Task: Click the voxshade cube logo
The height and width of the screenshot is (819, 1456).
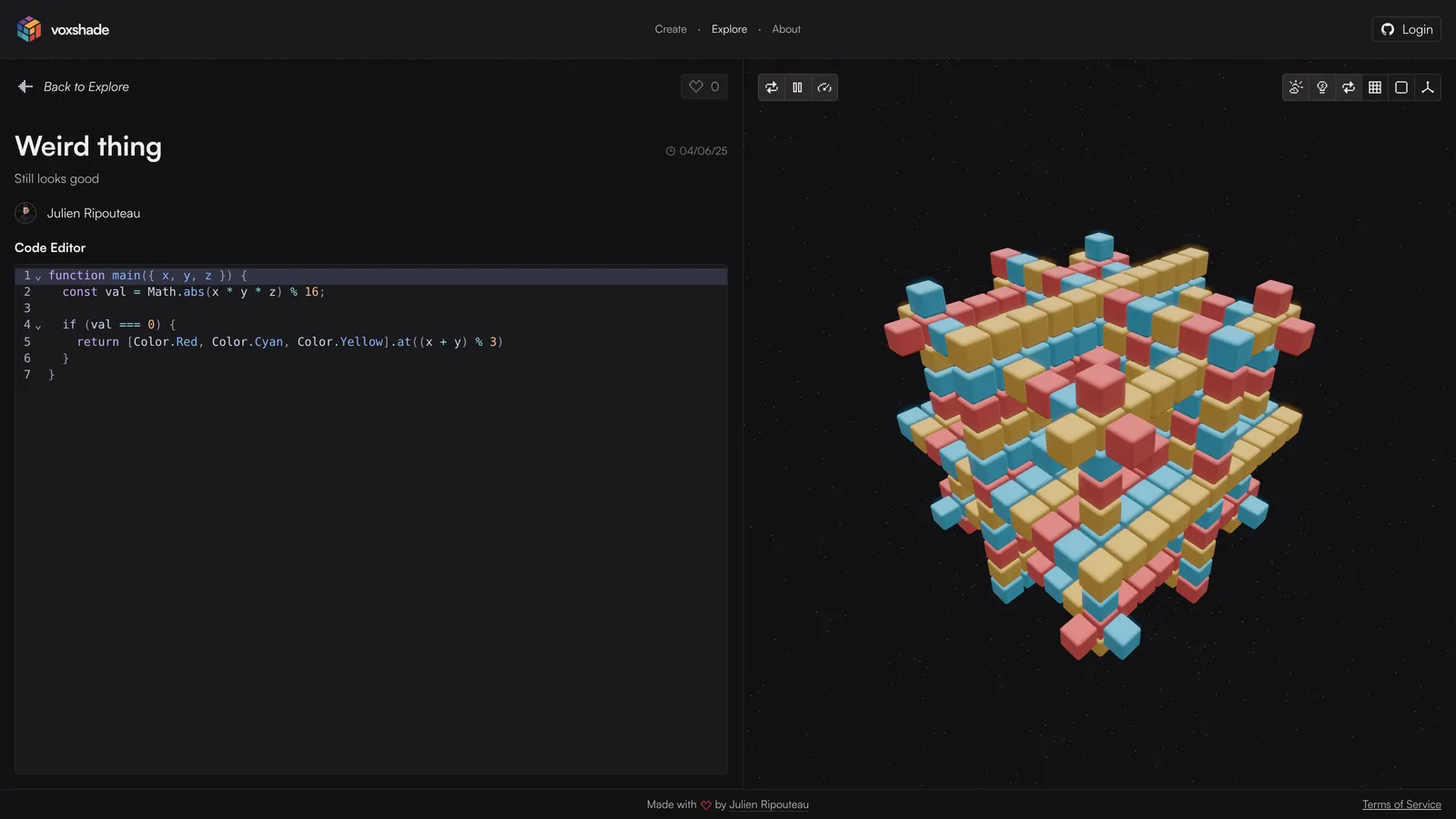Action: (x=29, y=29)
